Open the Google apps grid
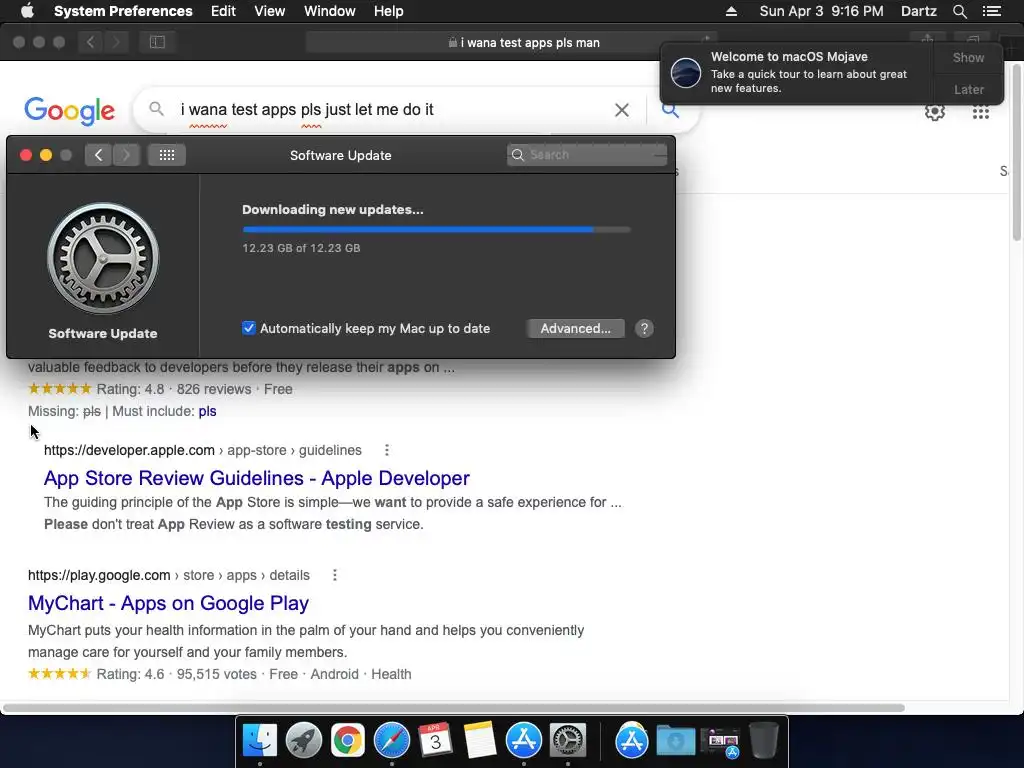Viewport: 1024px width, 768px height. pos(980,112)
